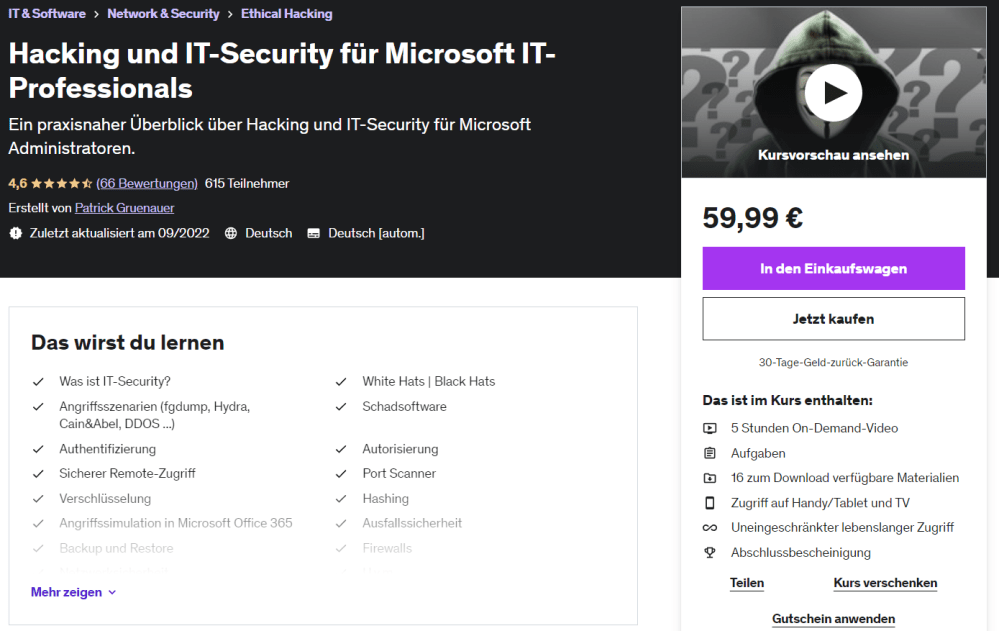The height and width of the screenshot is (631, 999).
Task: Click the closed captions subtitle icon
Action: click(x=314, y=233)
